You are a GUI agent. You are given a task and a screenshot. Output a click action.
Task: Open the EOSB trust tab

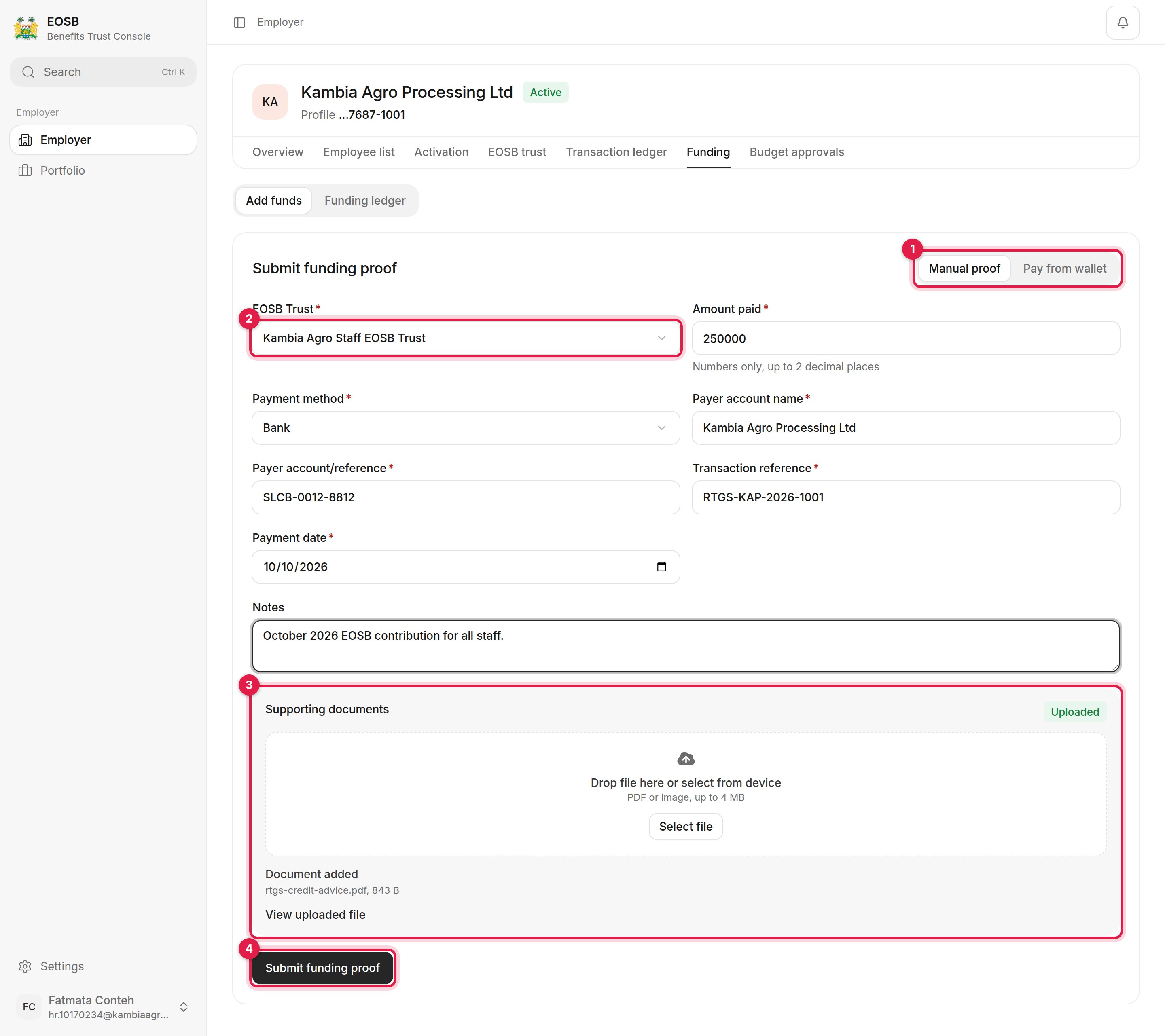point(517,152)
